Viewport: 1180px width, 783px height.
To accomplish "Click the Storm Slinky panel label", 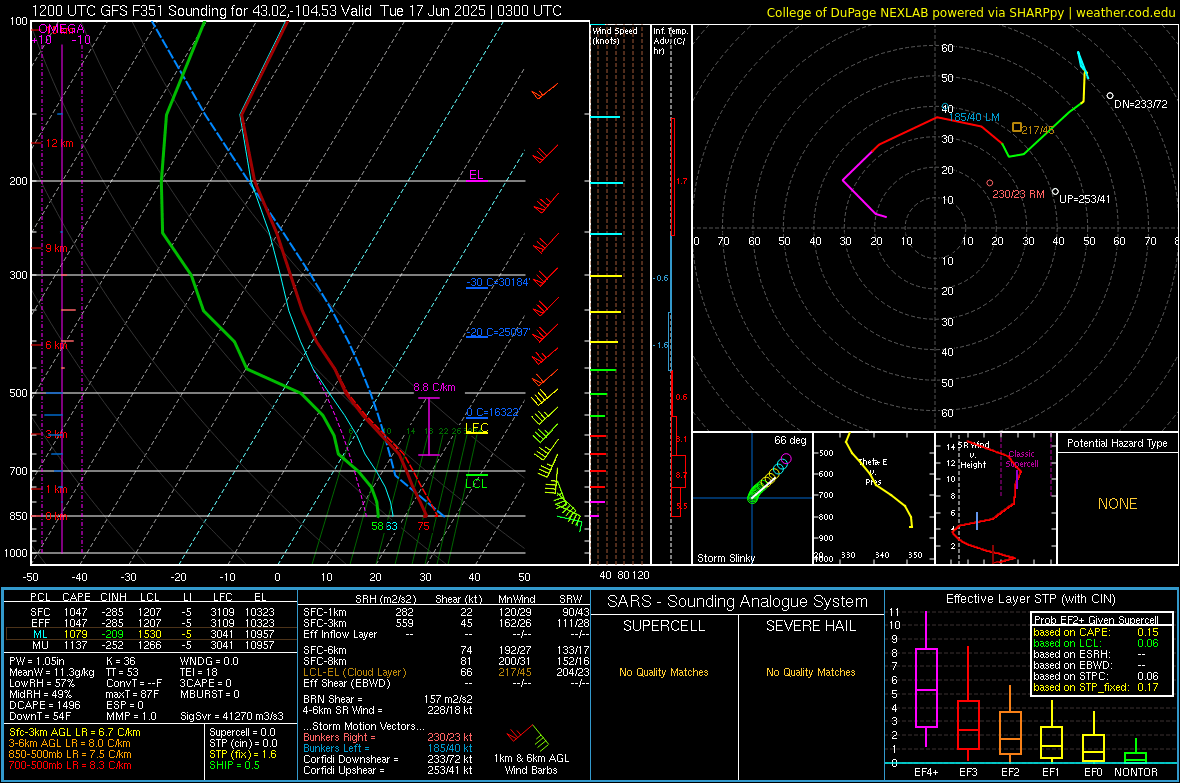I will click(726, 558).
